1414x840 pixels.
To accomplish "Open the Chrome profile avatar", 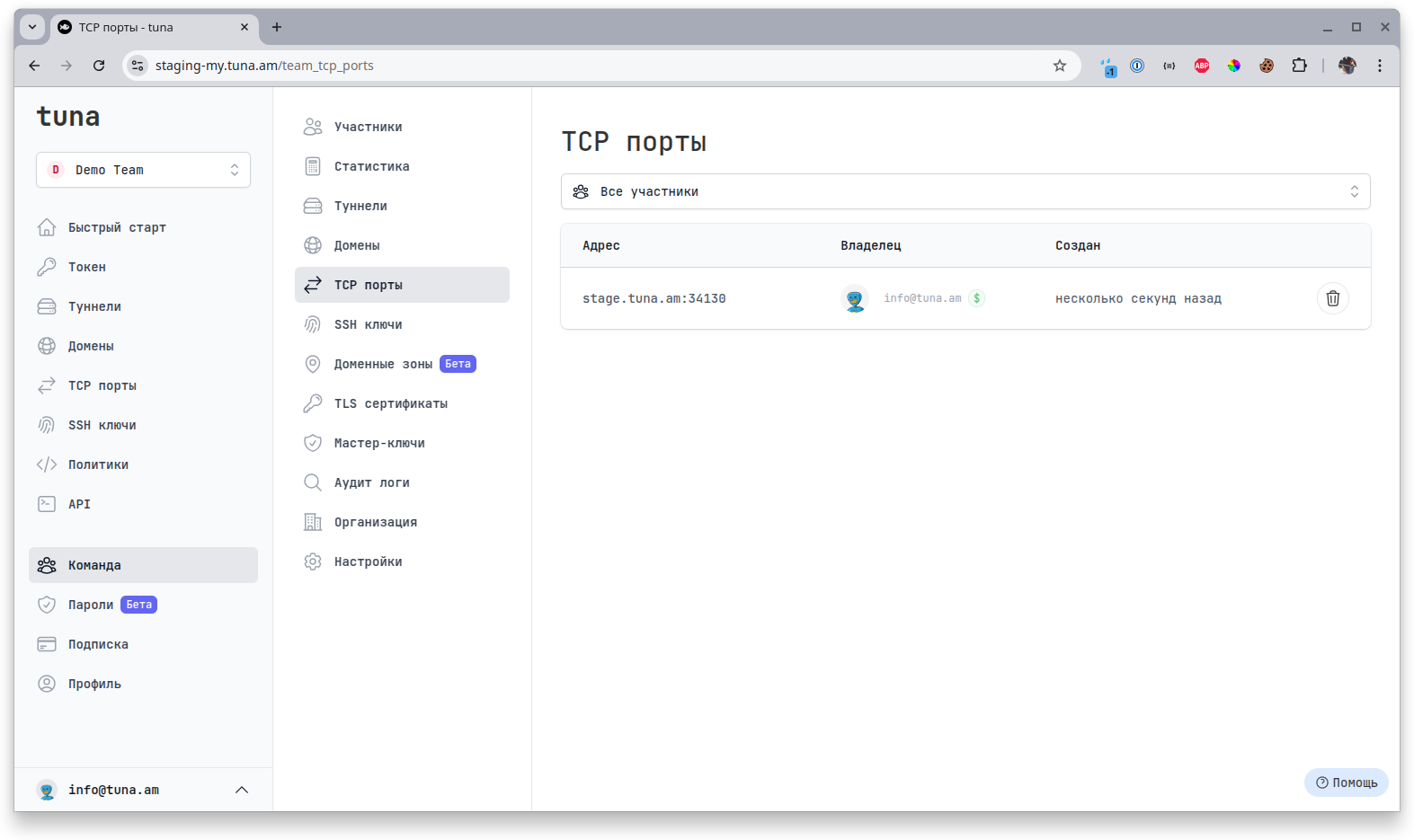I will [1347, 66].
